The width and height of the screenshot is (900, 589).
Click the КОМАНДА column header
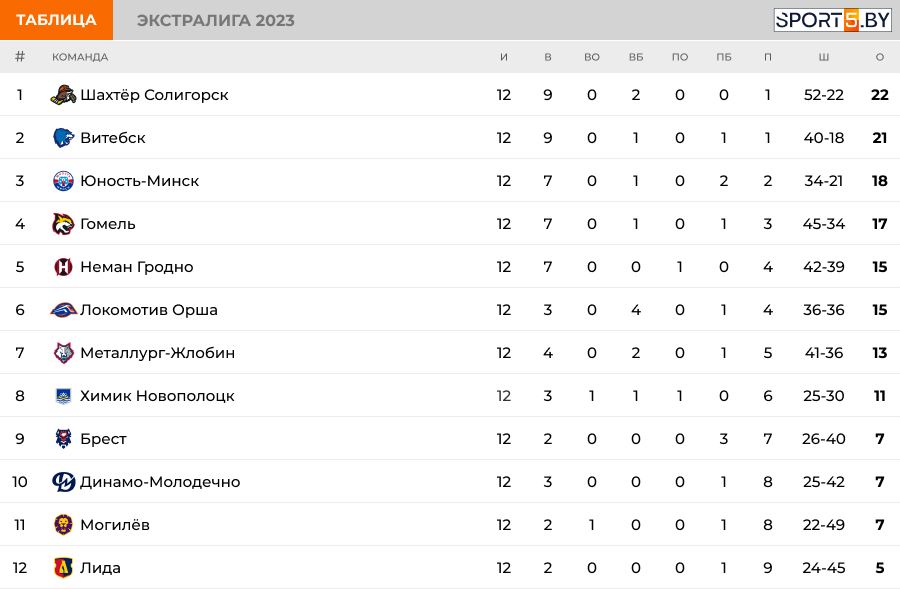(x=80, y=57)
